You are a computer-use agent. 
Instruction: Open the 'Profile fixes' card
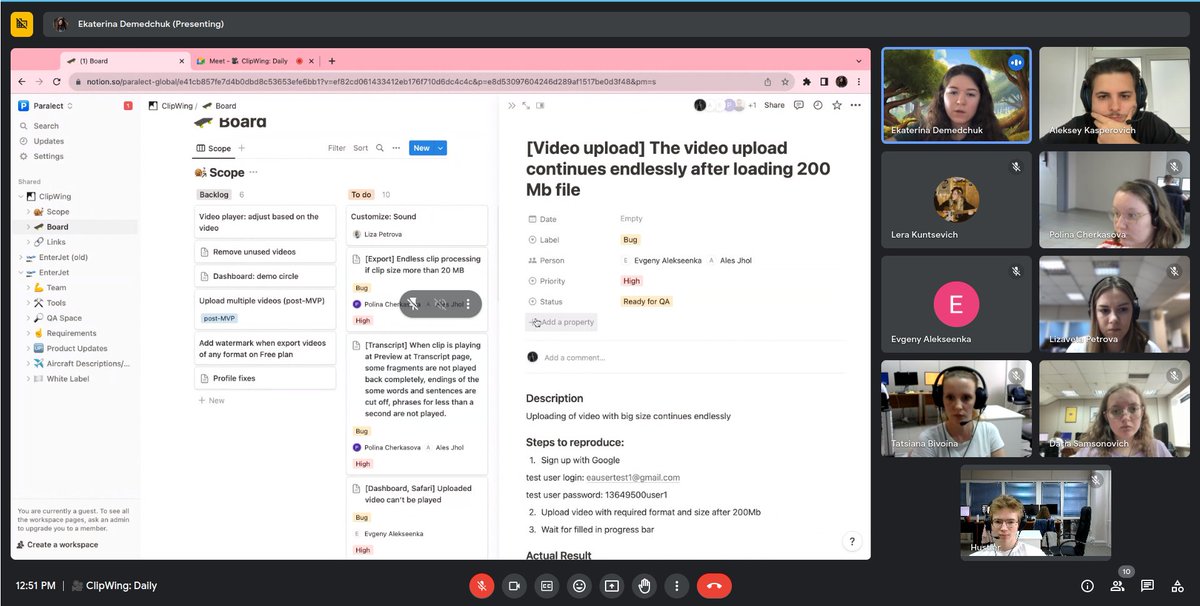tap(265, 379)
